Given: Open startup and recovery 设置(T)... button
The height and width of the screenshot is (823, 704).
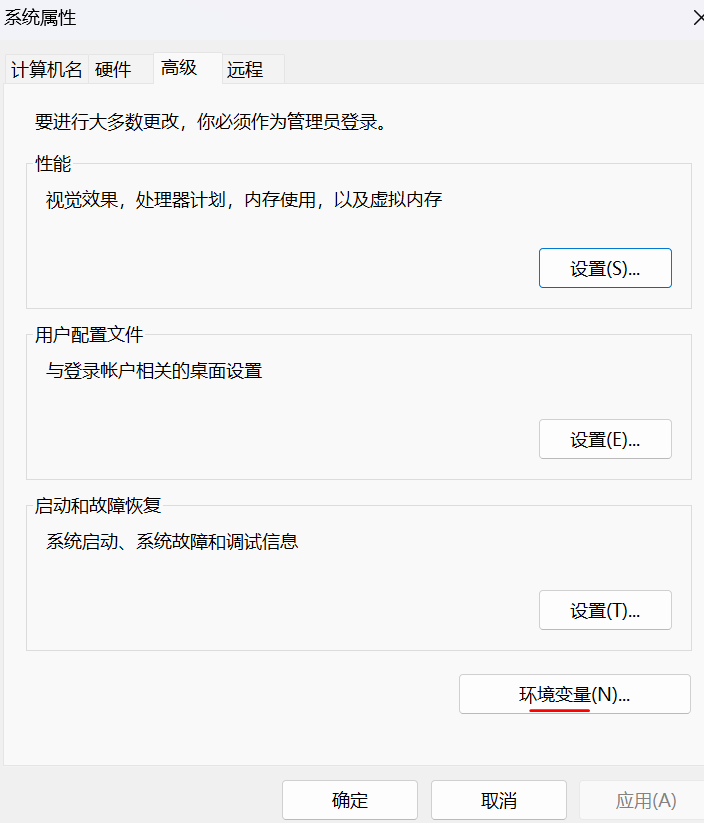Looking at the screenshot, I should 605,610.
